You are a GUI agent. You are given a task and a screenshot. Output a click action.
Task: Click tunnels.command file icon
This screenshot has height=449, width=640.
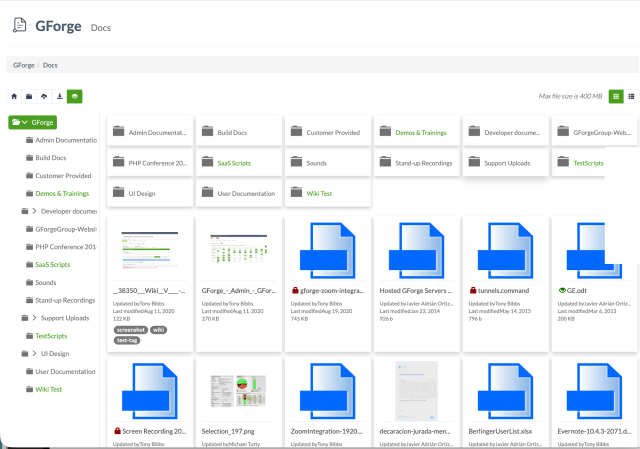(x=506, y=251)
